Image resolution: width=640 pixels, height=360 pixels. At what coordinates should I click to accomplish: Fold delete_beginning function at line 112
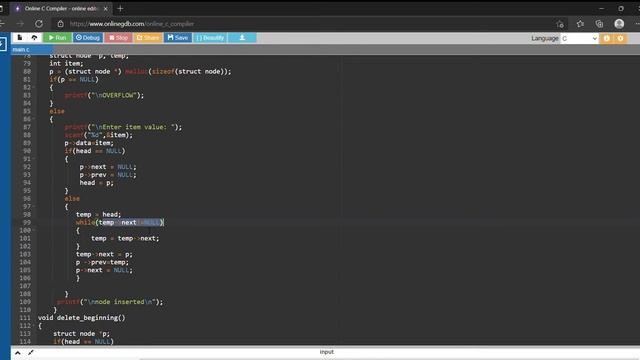click(x=34, y=326)
